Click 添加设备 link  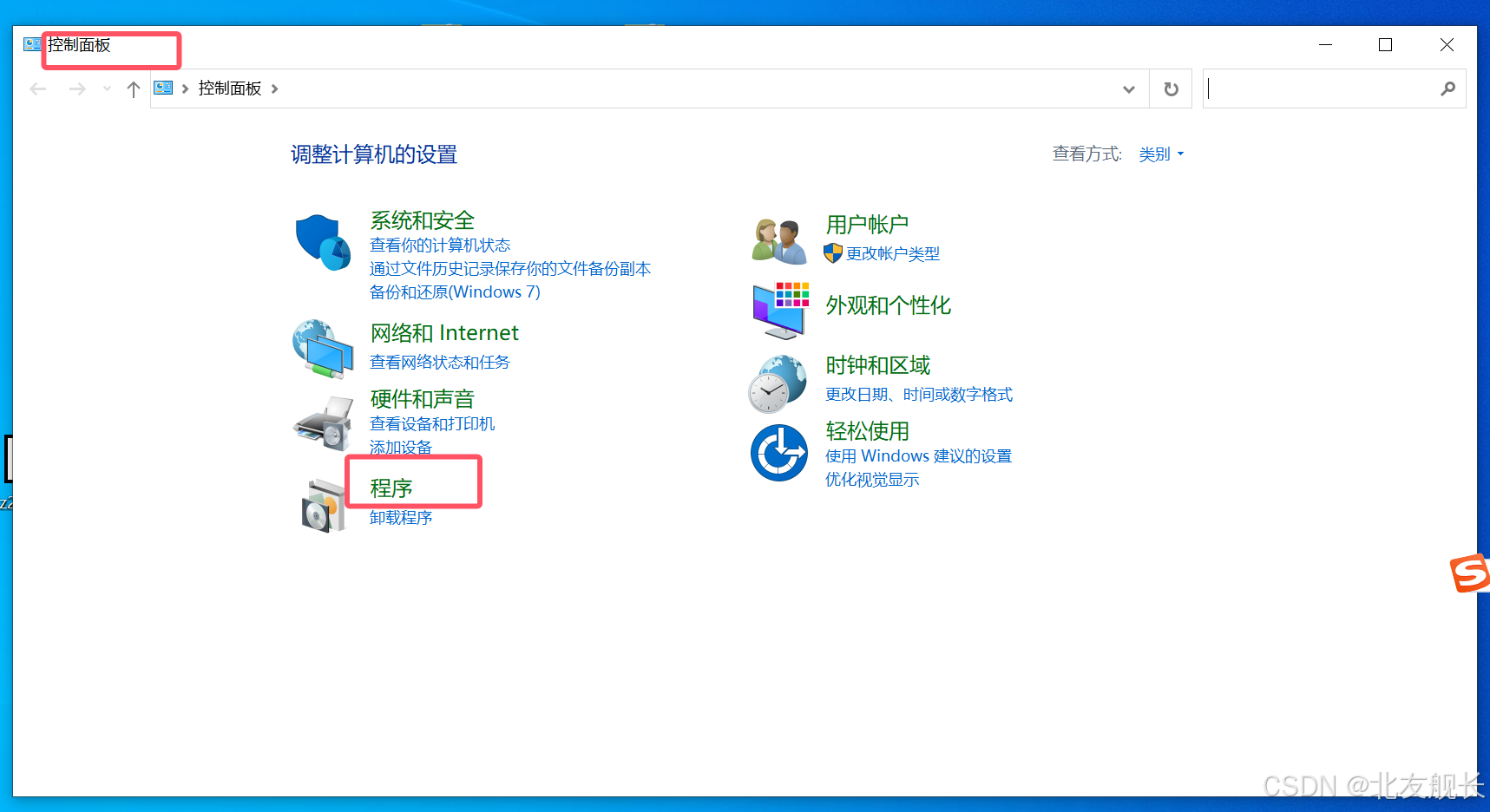click(401, 448)
